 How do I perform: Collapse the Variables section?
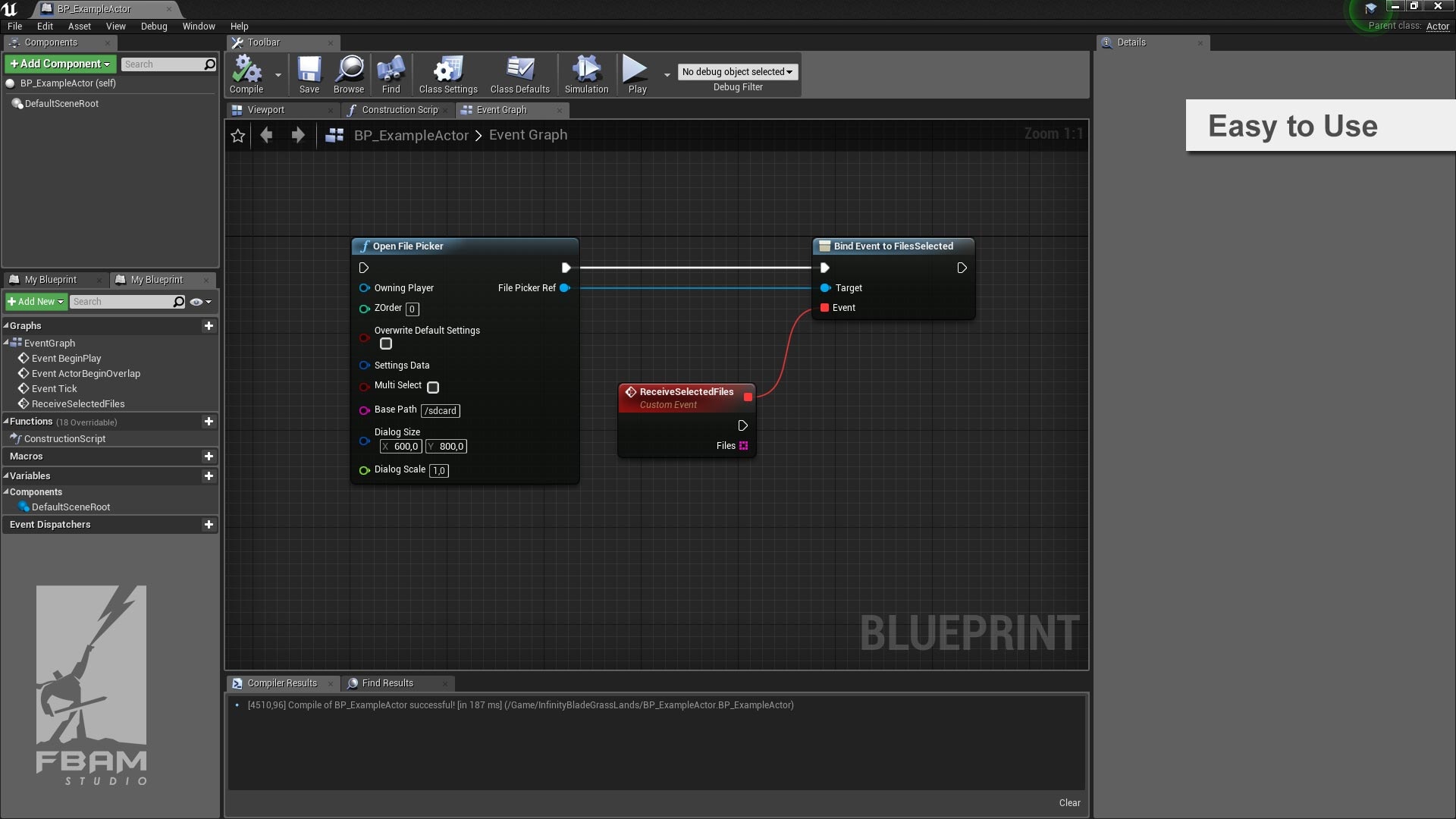coord(6,475)
